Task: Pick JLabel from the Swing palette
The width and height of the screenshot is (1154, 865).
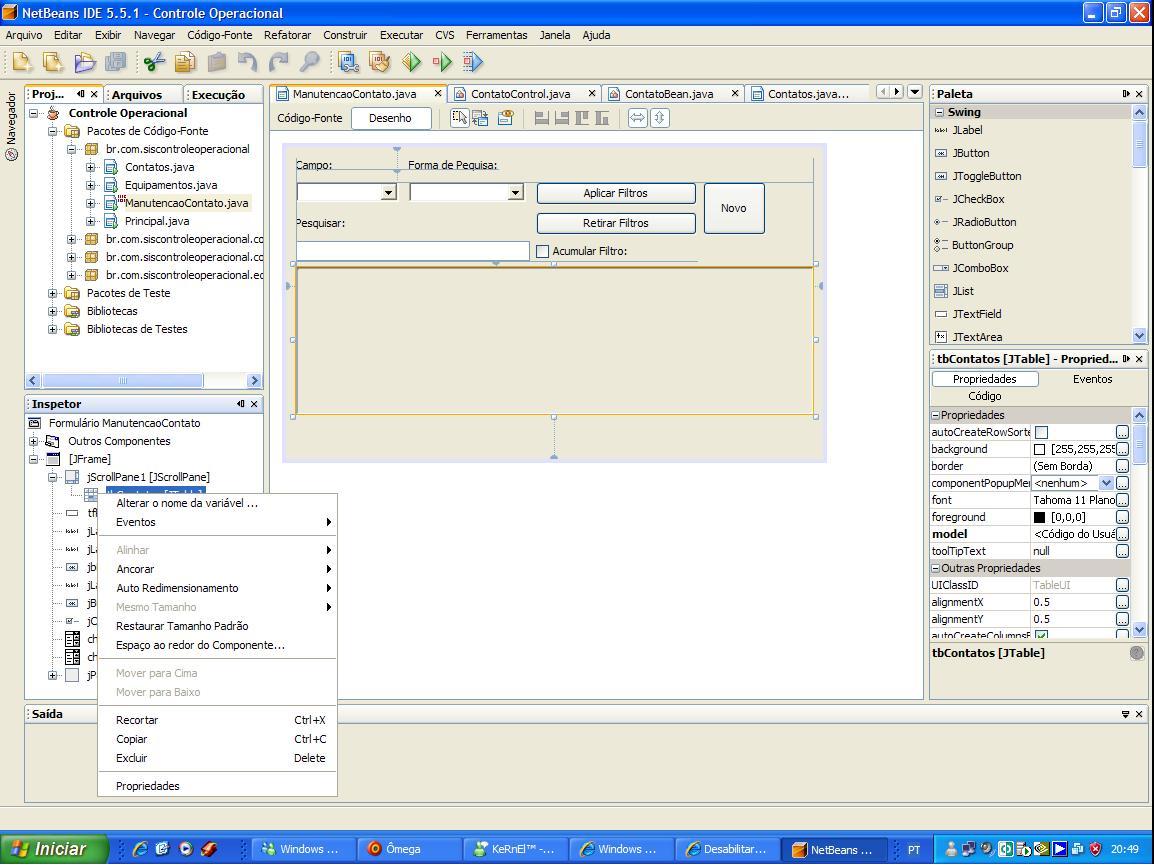Action: click(966, 130)
